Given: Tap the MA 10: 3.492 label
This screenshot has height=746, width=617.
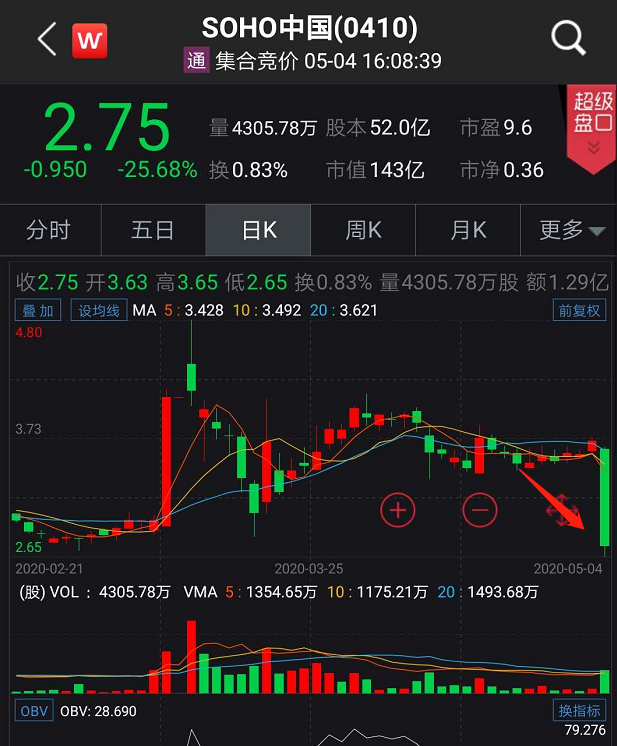Looking at the screenshot, I should (x=267, y=311).
